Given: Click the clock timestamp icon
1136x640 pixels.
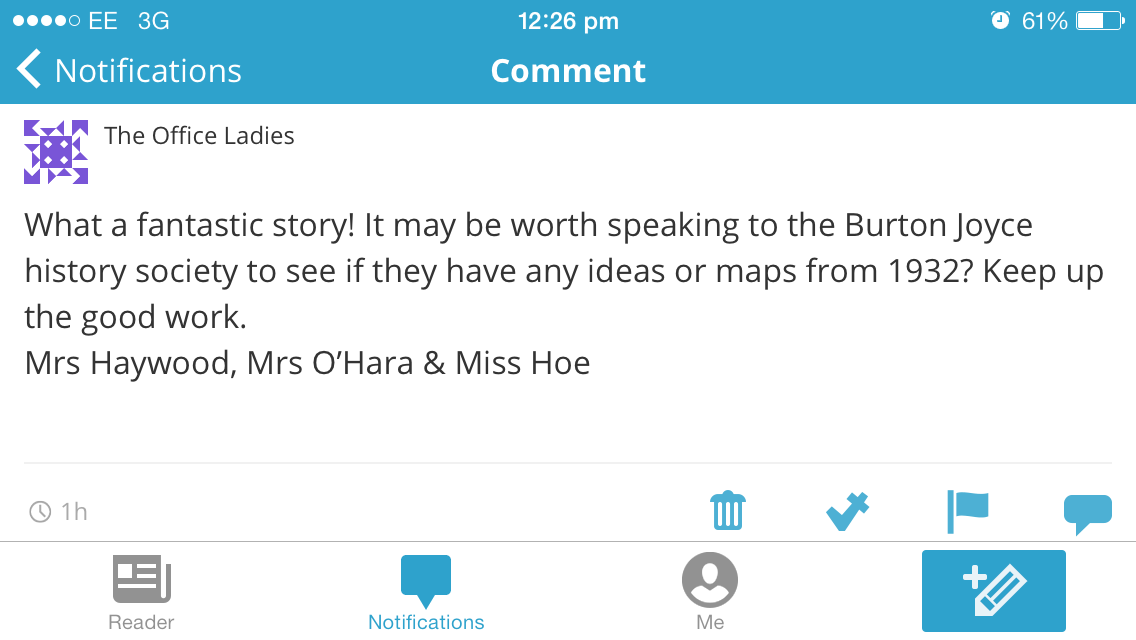Looking at the screenshot, I should pos(40,512).
